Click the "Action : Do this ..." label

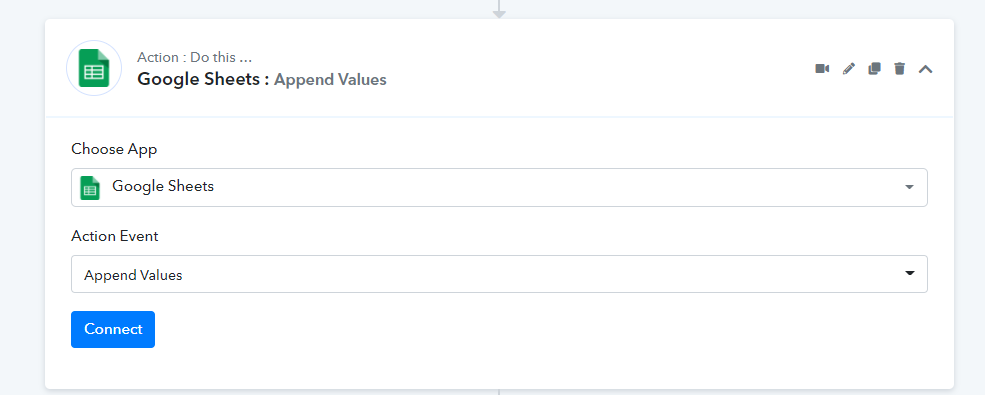point(195,57)
